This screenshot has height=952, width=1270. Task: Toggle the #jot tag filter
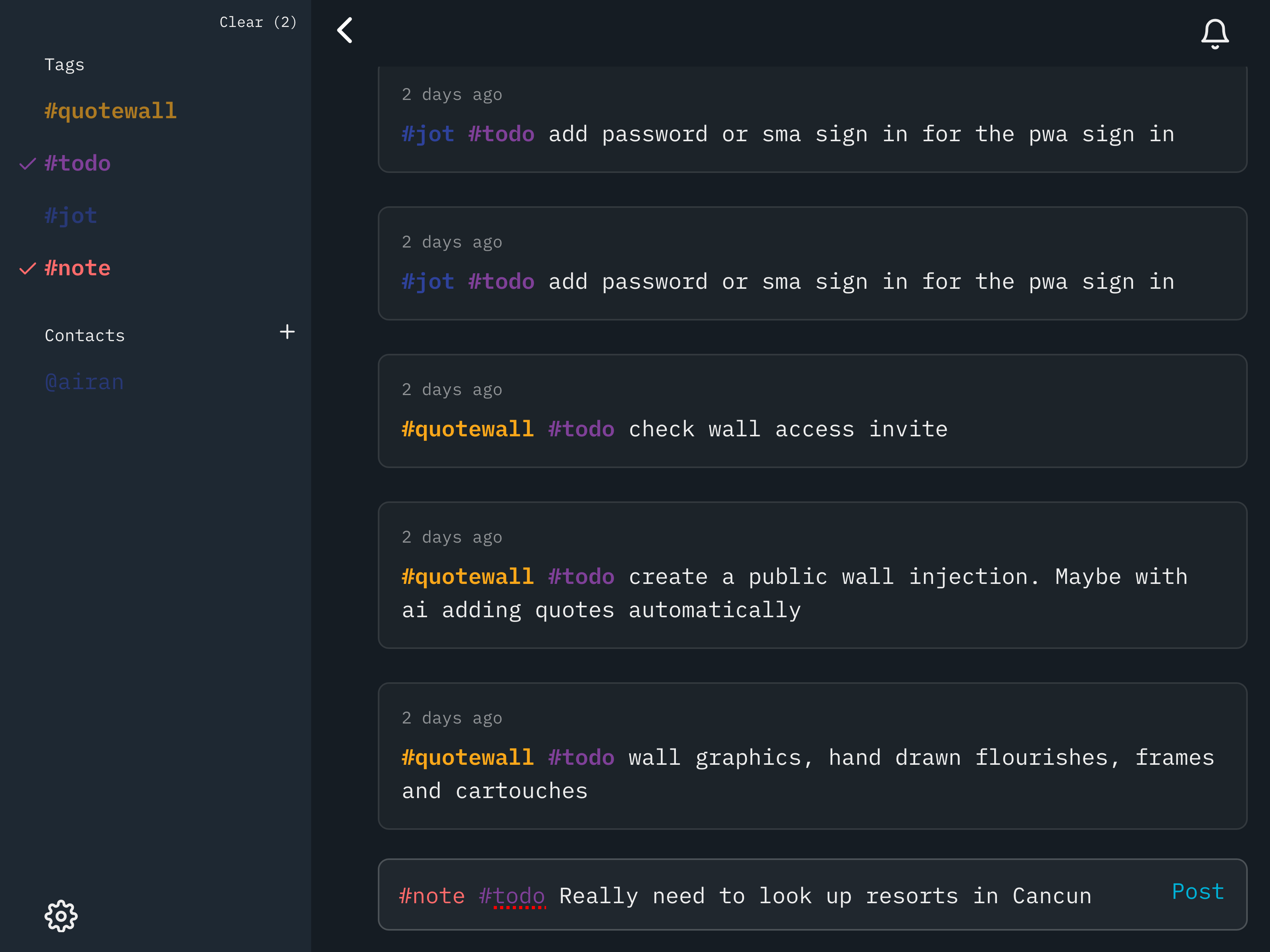71,216
